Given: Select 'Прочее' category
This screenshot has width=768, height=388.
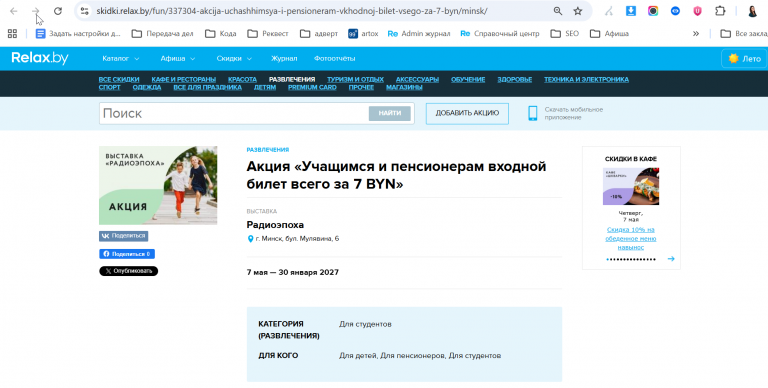Looking at the screenshot, I should [361, 87].
